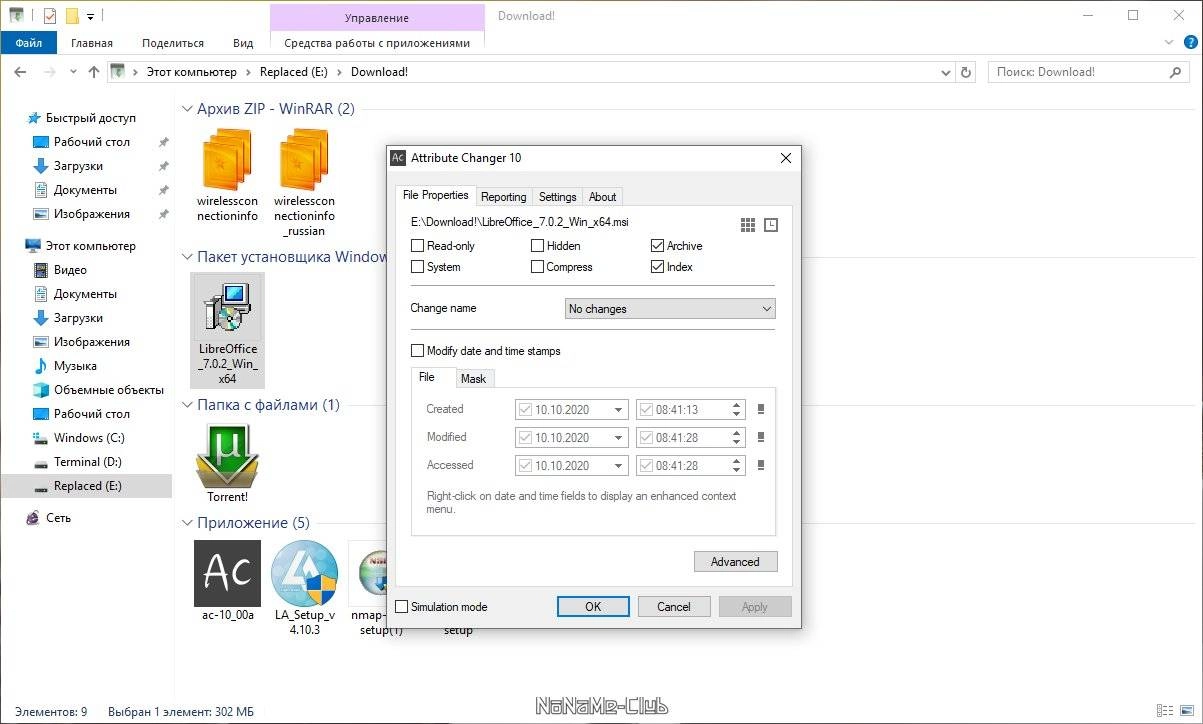Click the Up one level arrow
The width and height of the screenshot is (1203, 724).
94,72
